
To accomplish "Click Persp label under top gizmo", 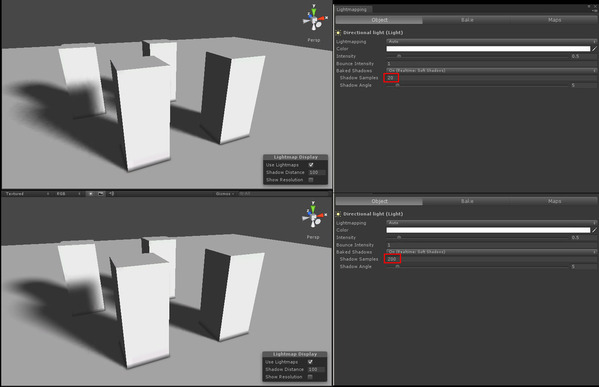I will [x=314, y=40].
